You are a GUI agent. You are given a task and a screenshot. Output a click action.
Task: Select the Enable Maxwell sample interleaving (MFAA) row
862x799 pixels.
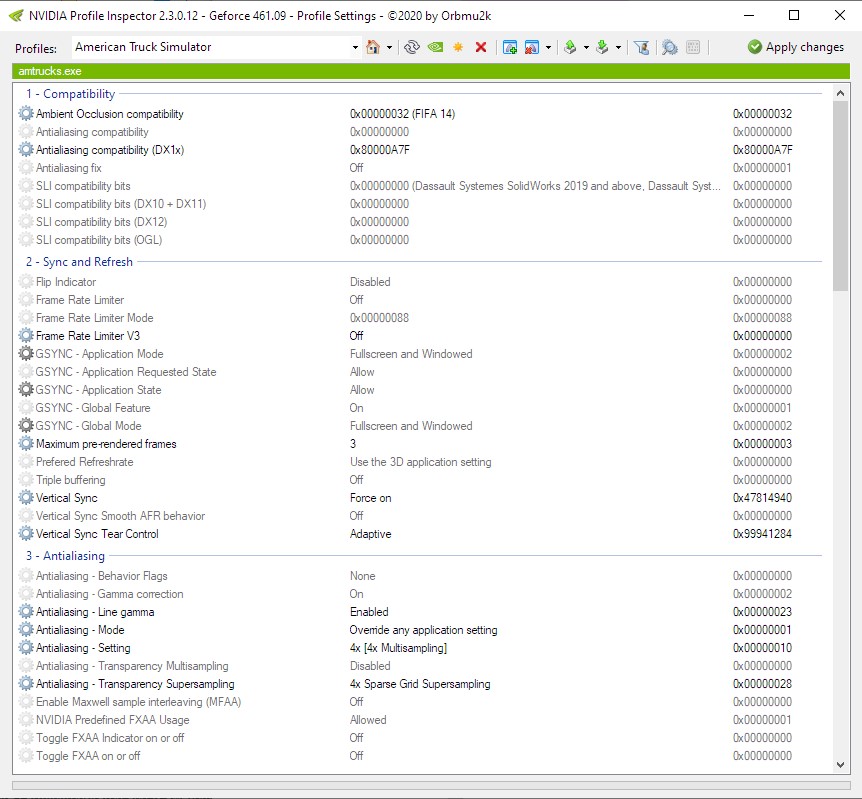coord(418,702)
